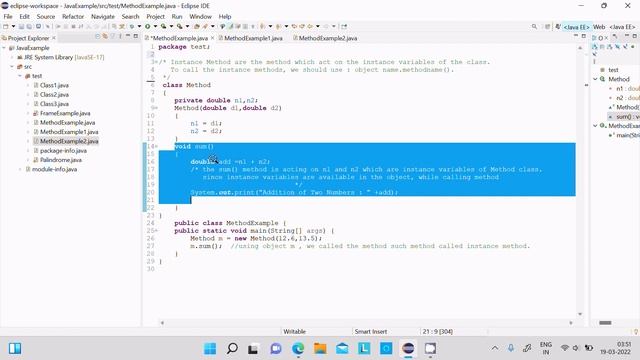
Task: Toggle fold marker at line 3 comment
Action: tap(156, 62)
